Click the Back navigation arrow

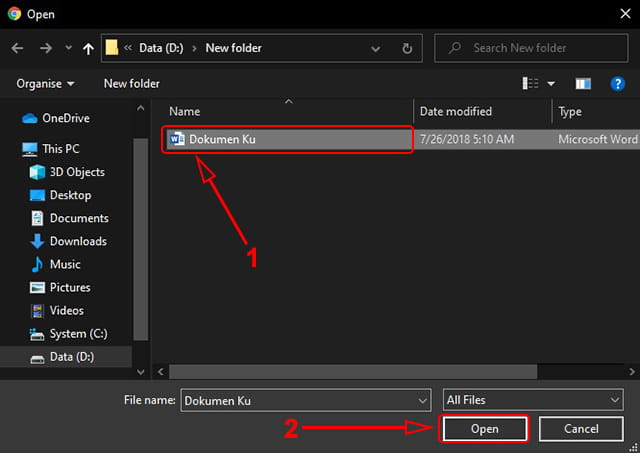coord(18,47)
